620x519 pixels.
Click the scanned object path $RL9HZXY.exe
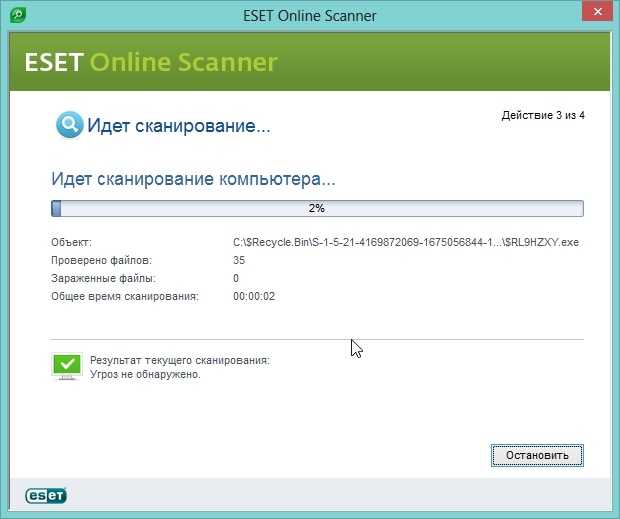click(406, 242)
